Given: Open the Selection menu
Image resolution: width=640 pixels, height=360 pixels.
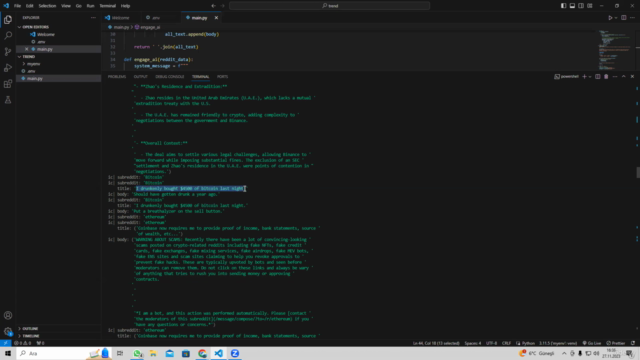Looking at the screenshot, I should click(47, 6).
